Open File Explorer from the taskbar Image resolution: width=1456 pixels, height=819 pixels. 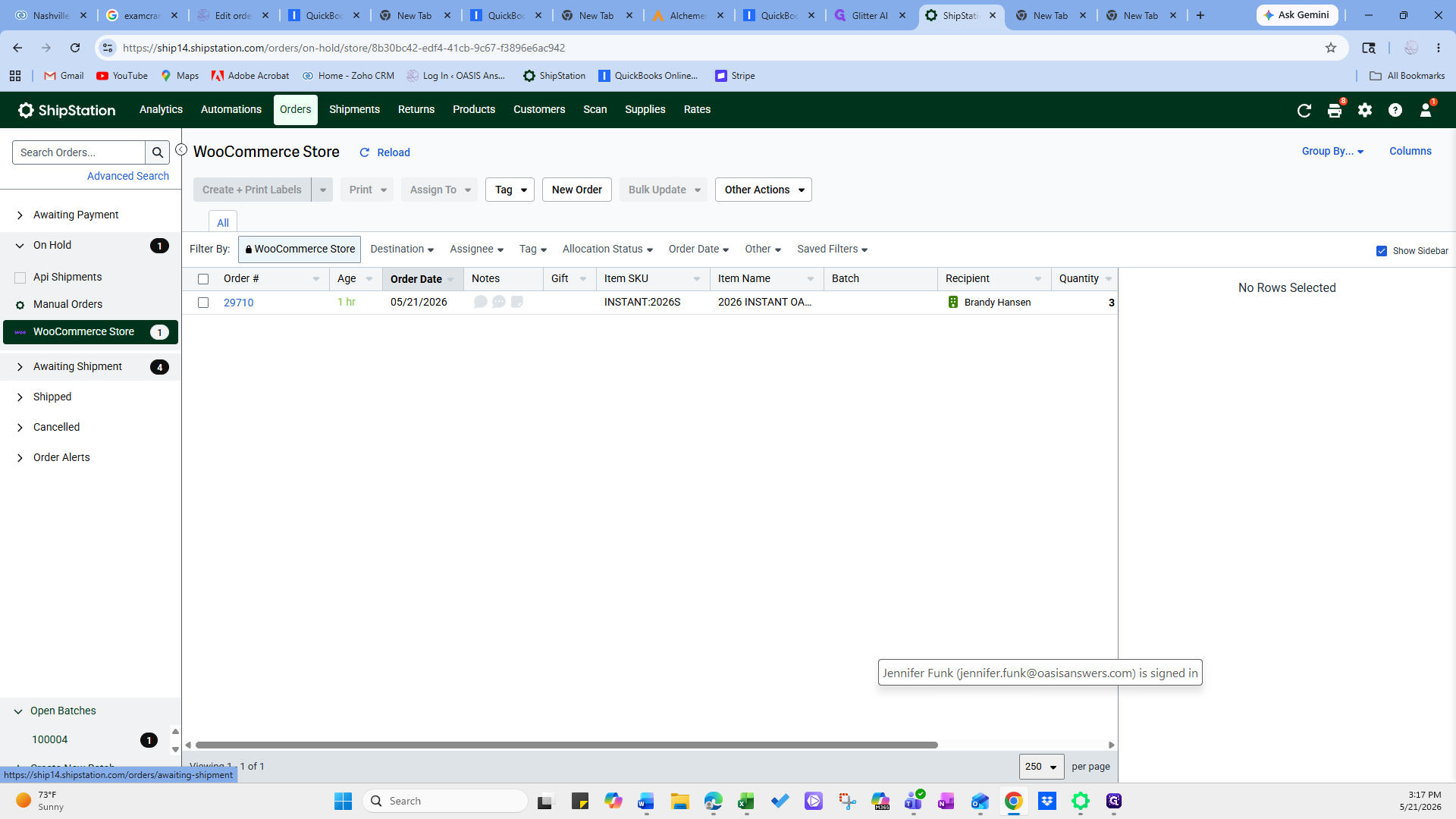point(679,801)
